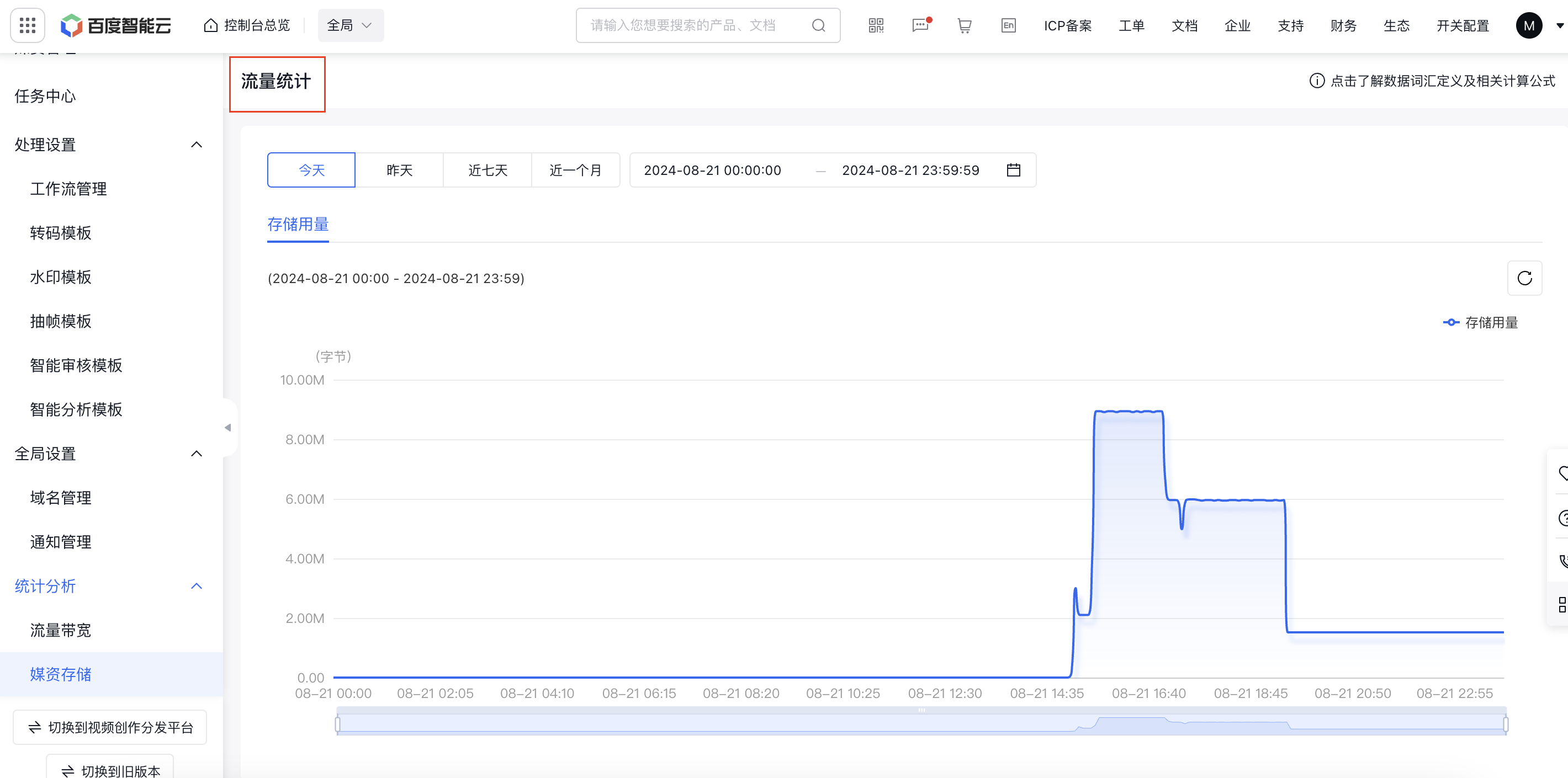Open 水印模板 in the sidebar
This screenshot has width=1568, height=778.
60,278
